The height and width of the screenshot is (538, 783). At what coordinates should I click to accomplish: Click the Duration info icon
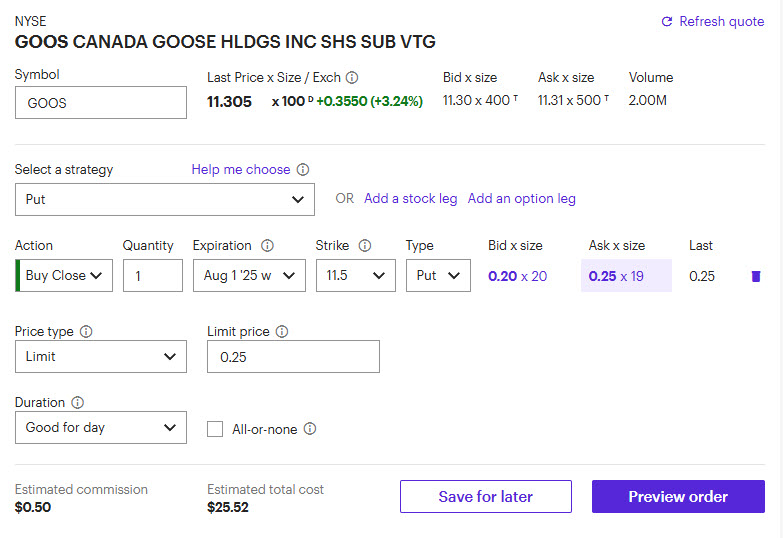pyautogui.click(x=77, y=402)
